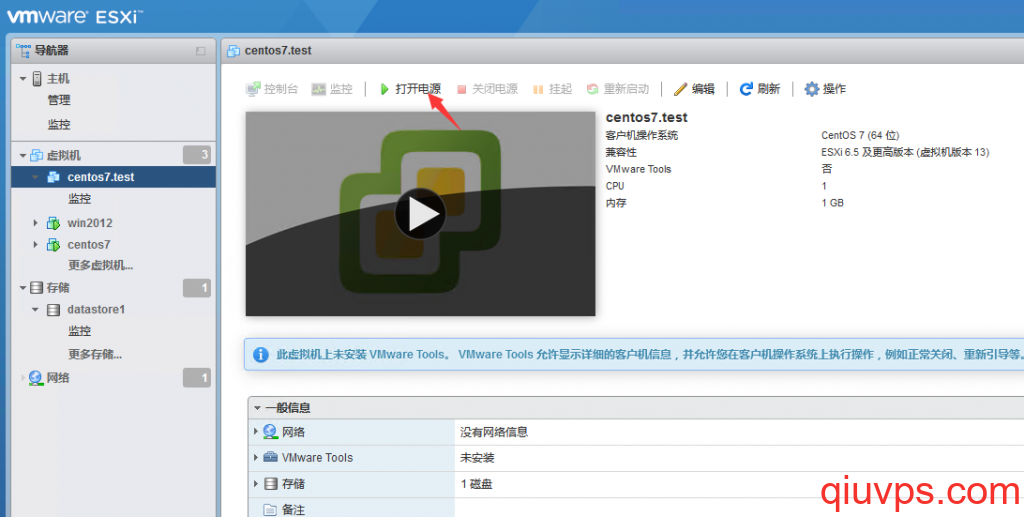Click the ESXi 6.5 compatibility value
This screenshot has width=1024, height=517.
click(x=905, y=152)
